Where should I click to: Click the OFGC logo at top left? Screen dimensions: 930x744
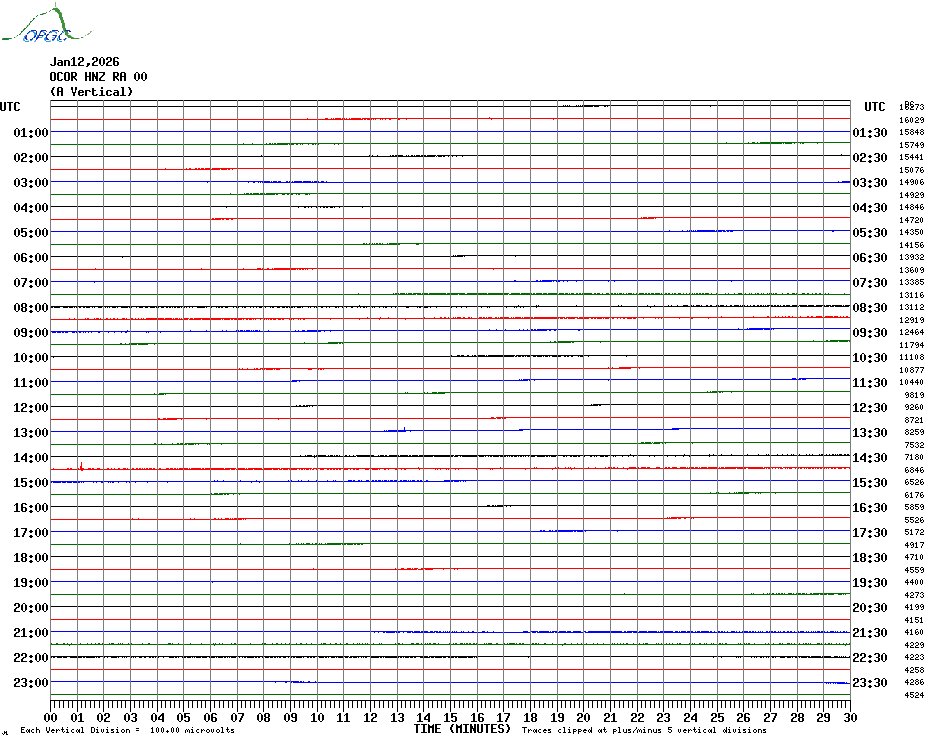click(x=46, y=24)
